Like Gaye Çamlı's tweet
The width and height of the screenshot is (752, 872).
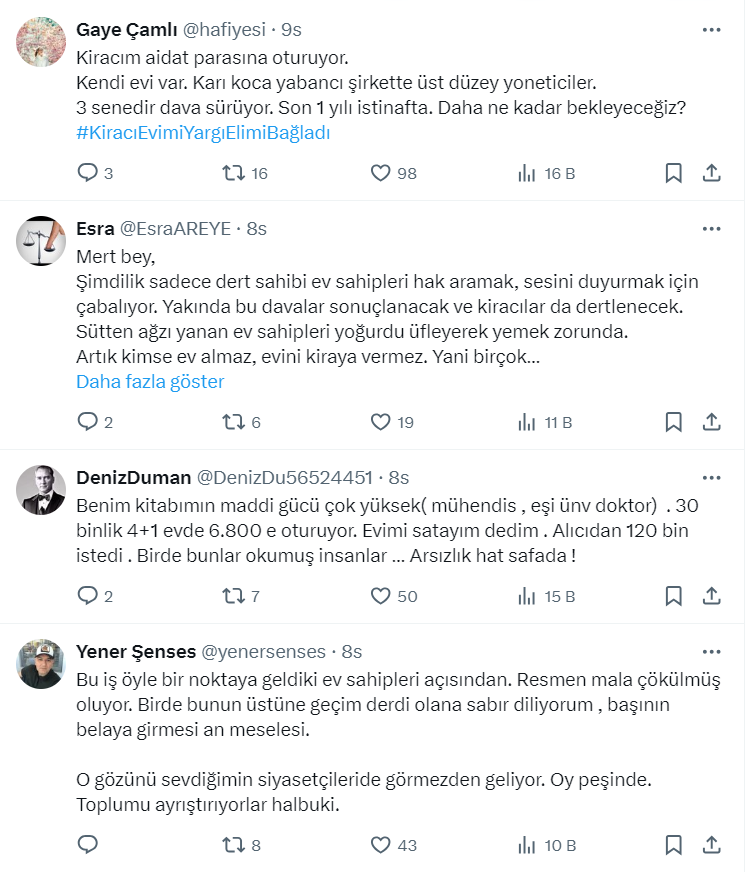tap(380, 173)
